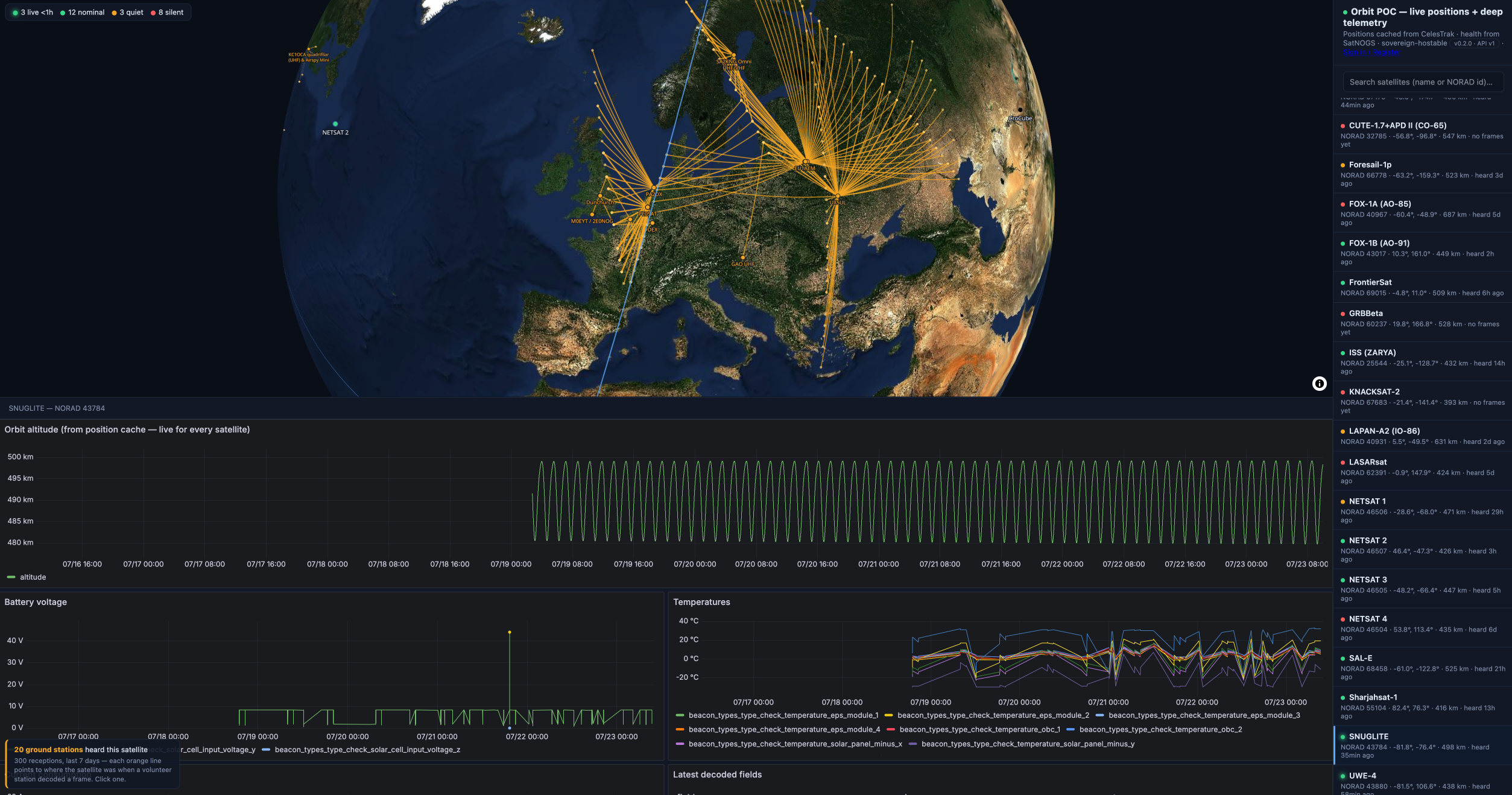Select the GAO UHF ground station marker
Screen dimensions: 1512x795
743,258
